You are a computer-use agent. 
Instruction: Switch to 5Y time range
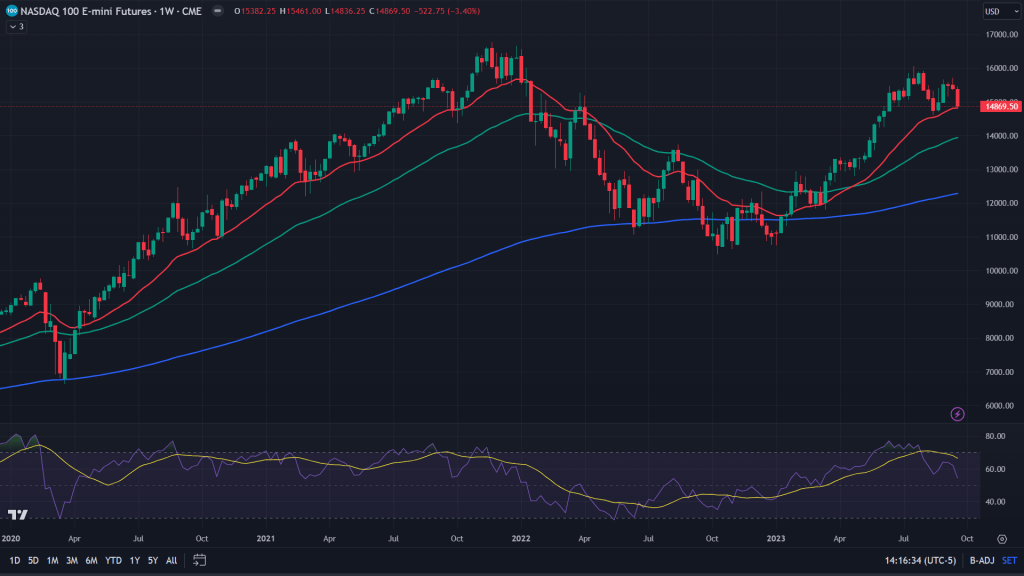[152, 560]
